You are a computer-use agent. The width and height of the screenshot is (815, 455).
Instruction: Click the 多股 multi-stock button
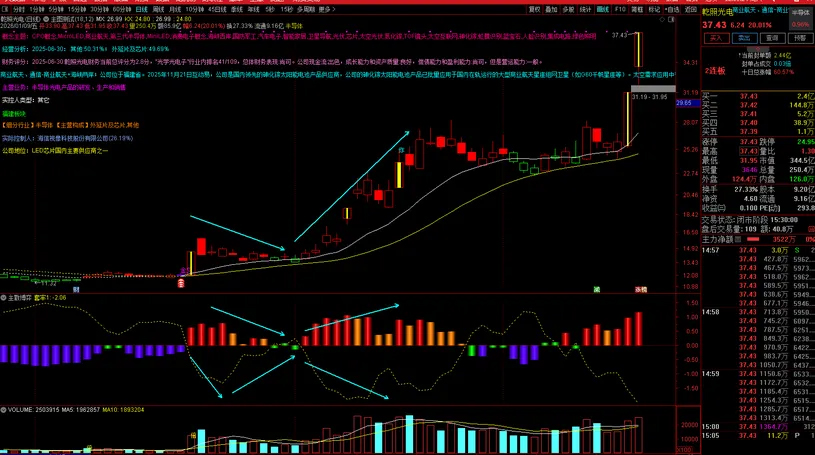pos(569,9)
